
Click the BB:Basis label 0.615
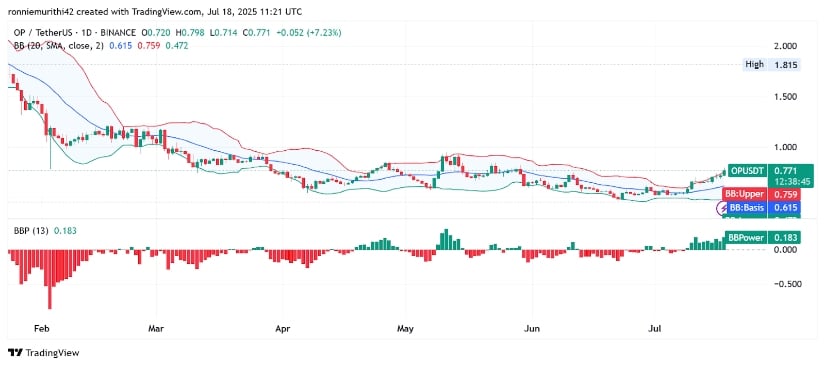tap(763, 208)
